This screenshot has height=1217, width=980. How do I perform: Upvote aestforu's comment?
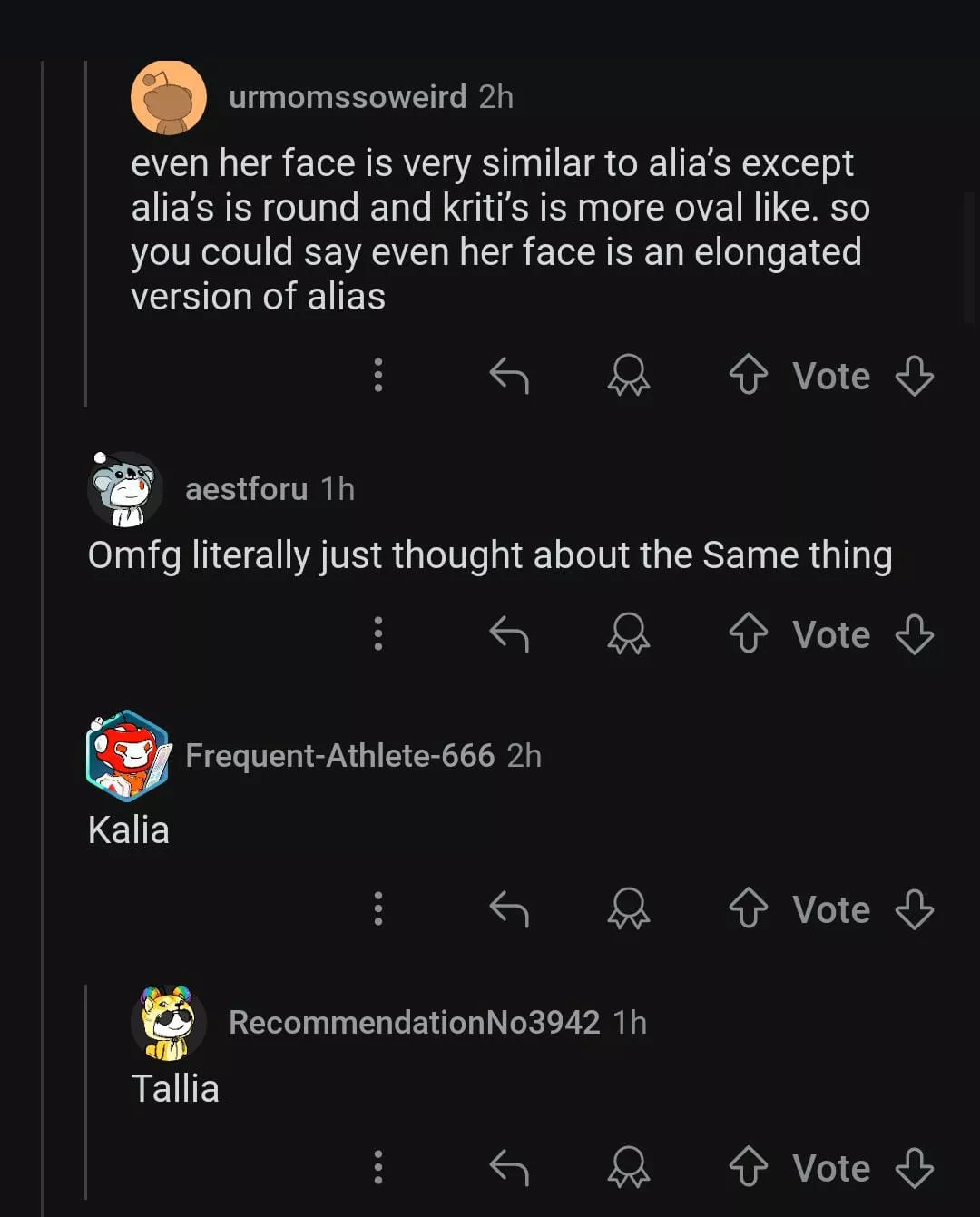click(748, 633)
